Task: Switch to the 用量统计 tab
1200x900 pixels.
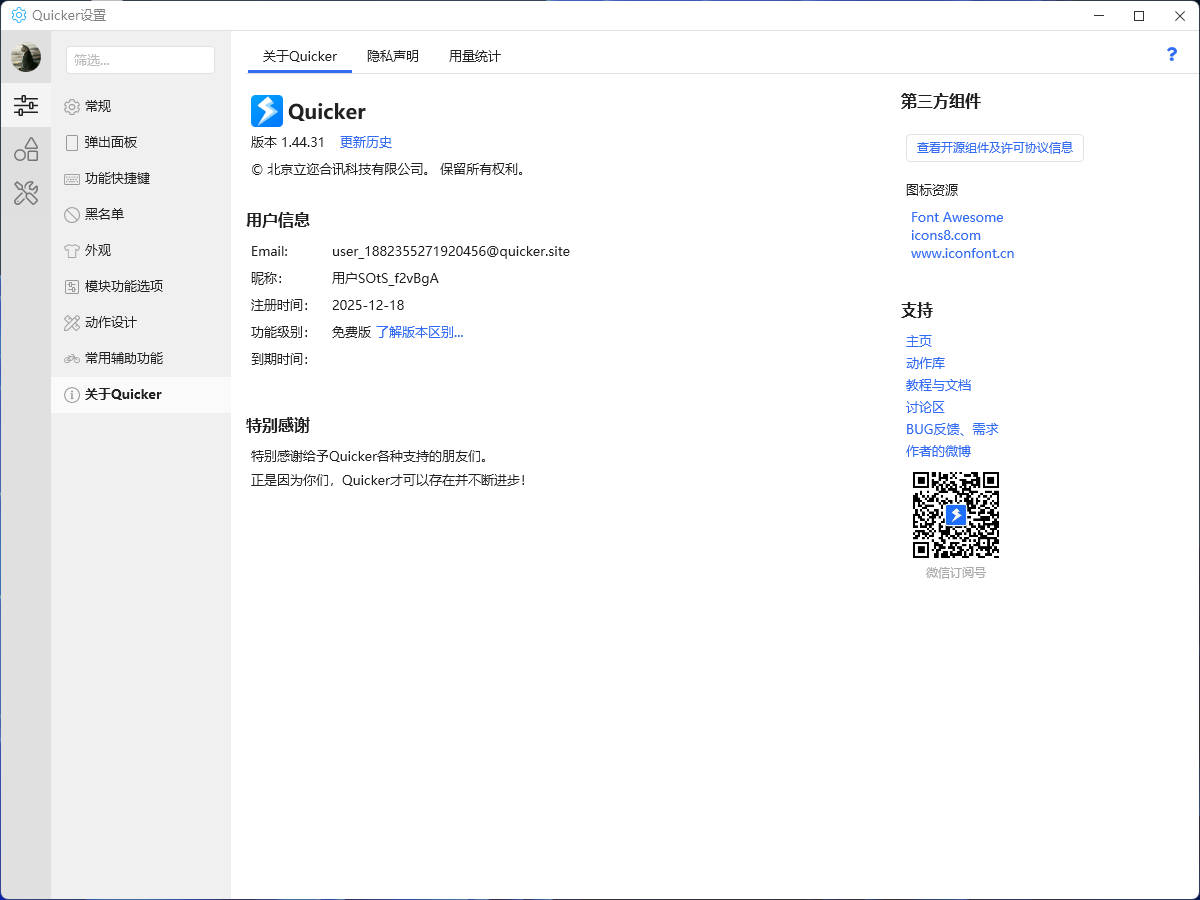Action: pyautogui.click(x=474, y=57)
